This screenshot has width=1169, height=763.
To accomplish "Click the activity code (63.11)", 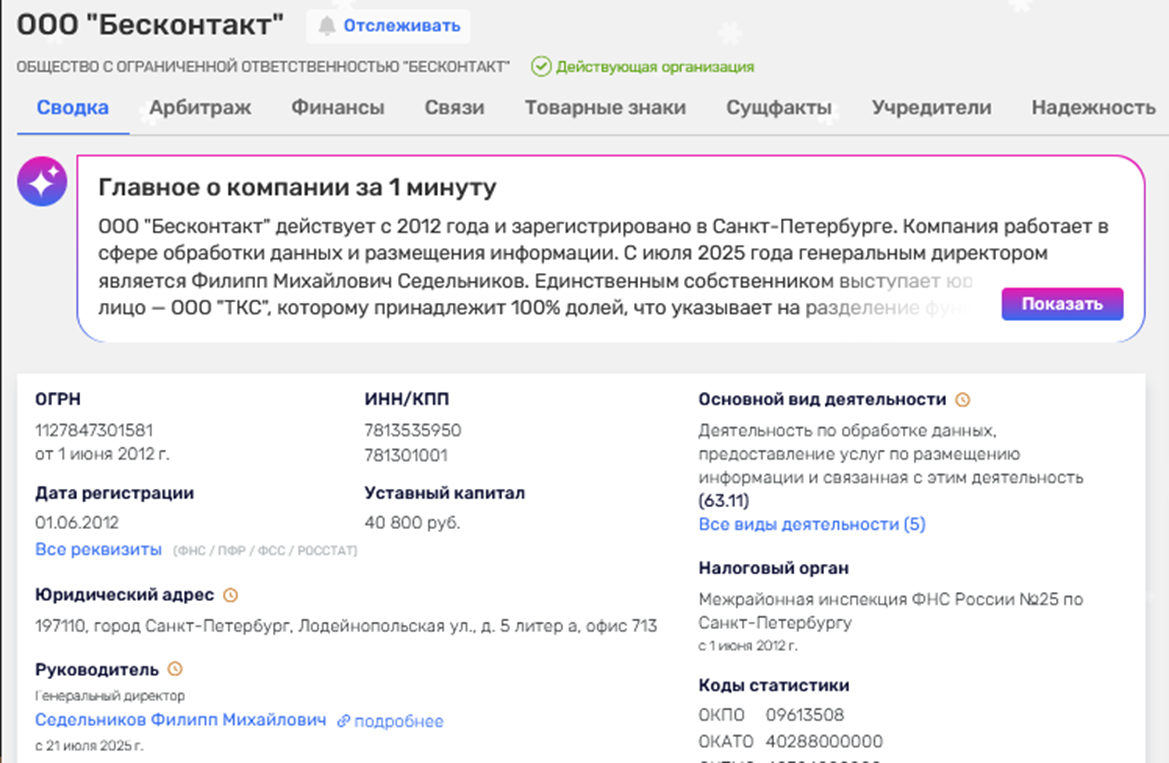I will [724, 500].
